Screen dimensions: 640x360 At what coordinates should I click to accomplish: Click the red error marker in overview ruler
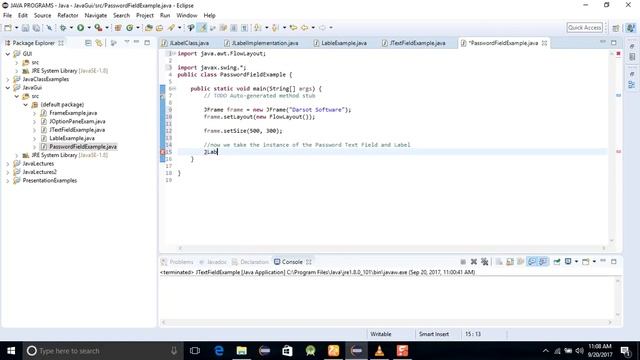(x=618, y=152)
